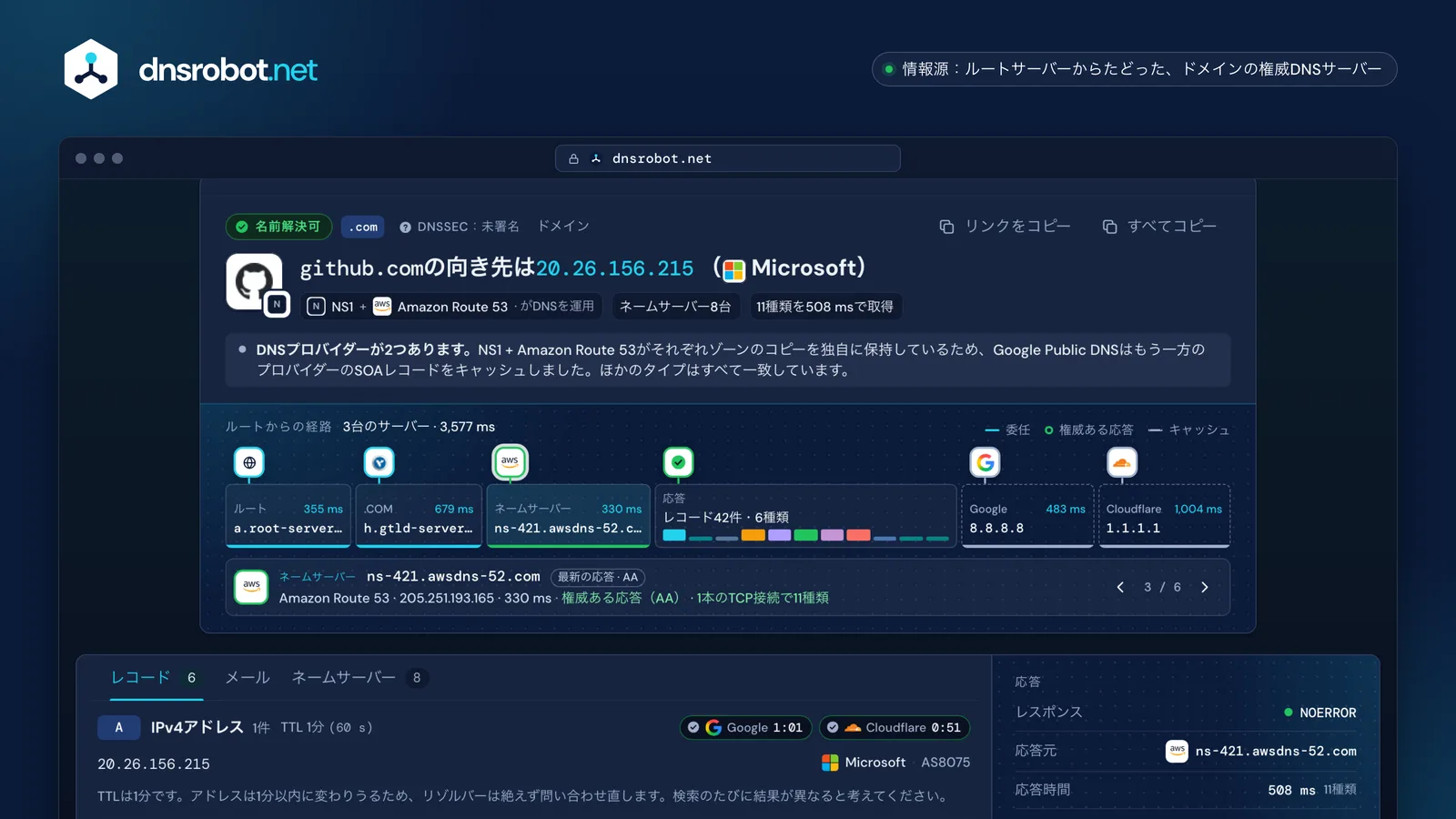This screenshot has height=819, width=1456.
Task: Click the 最新の応答 · AA badge
Action: tap(598, 577)
